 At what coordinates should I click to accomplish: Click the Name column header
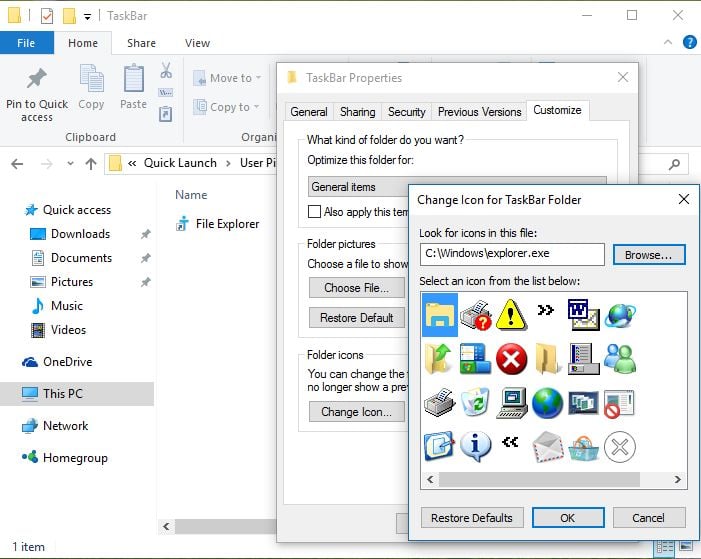point(191,195)
